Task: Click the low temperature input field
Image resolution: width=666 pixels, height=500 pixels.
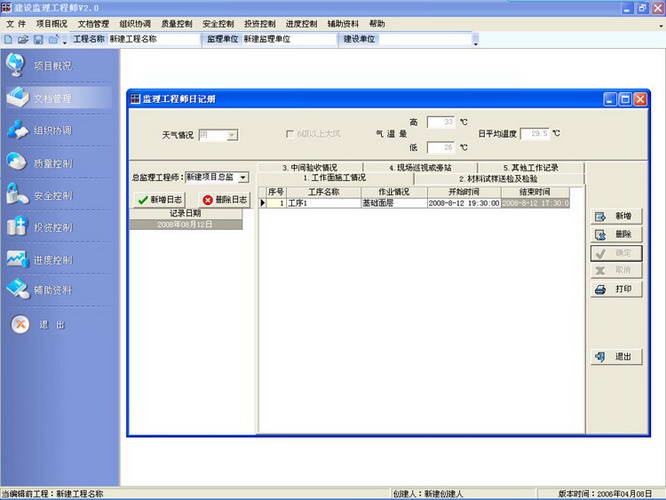Action: click(440, 147)
